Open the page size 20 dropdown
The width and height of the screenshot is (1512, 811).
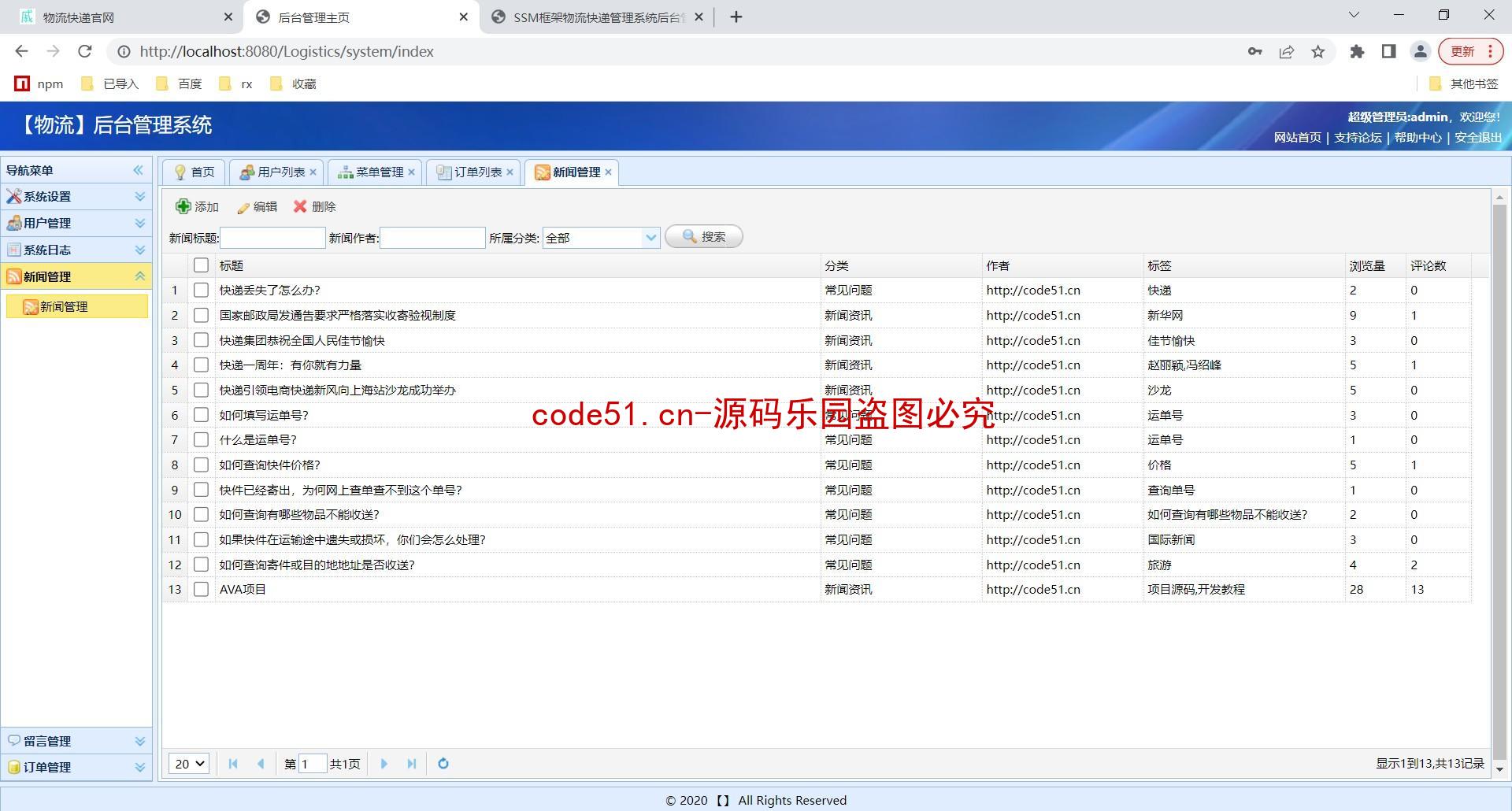[189, 763]
